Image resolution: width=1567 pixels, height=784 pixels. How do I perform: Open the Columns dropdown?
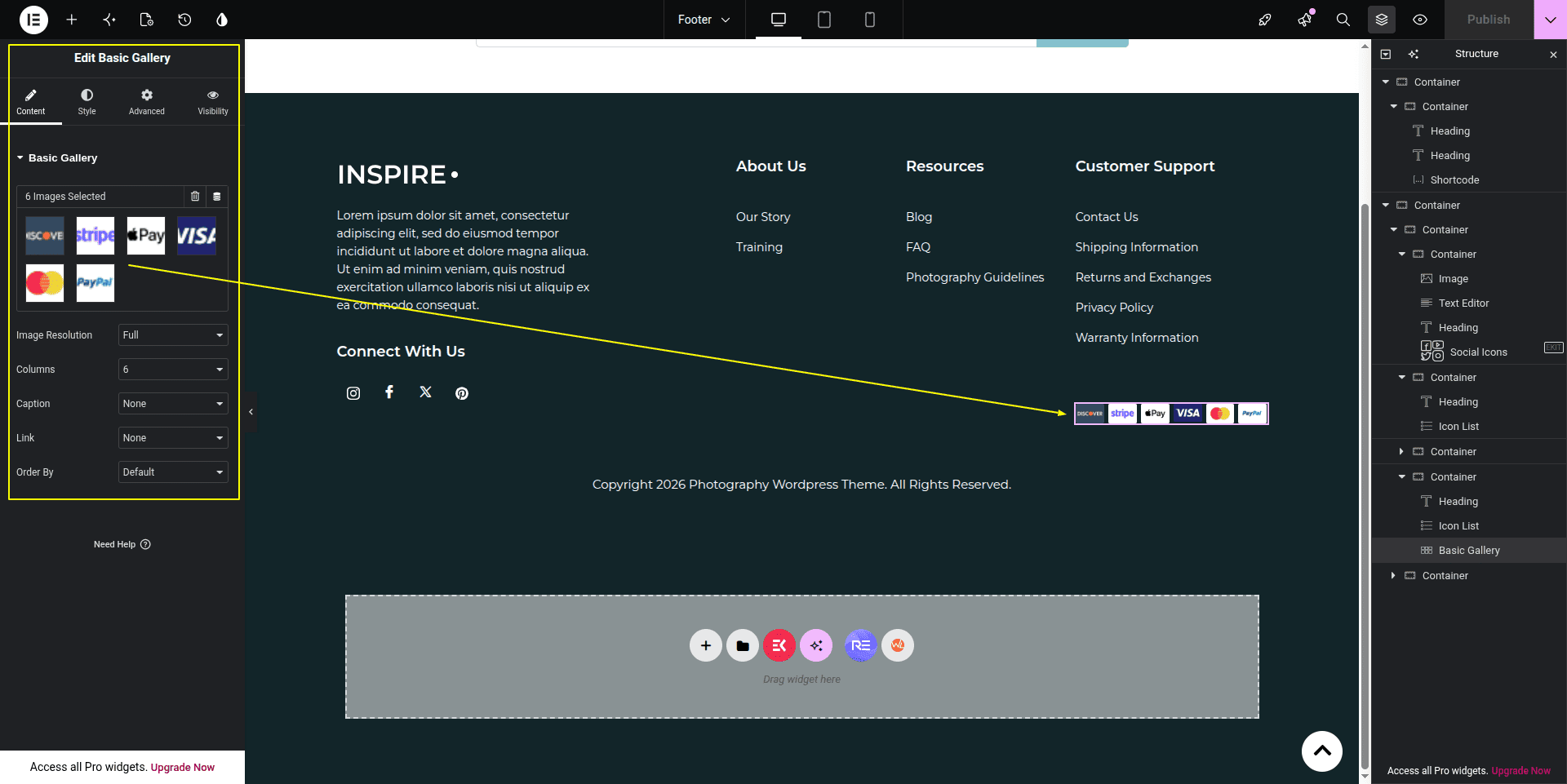click(x=173, y=370)
